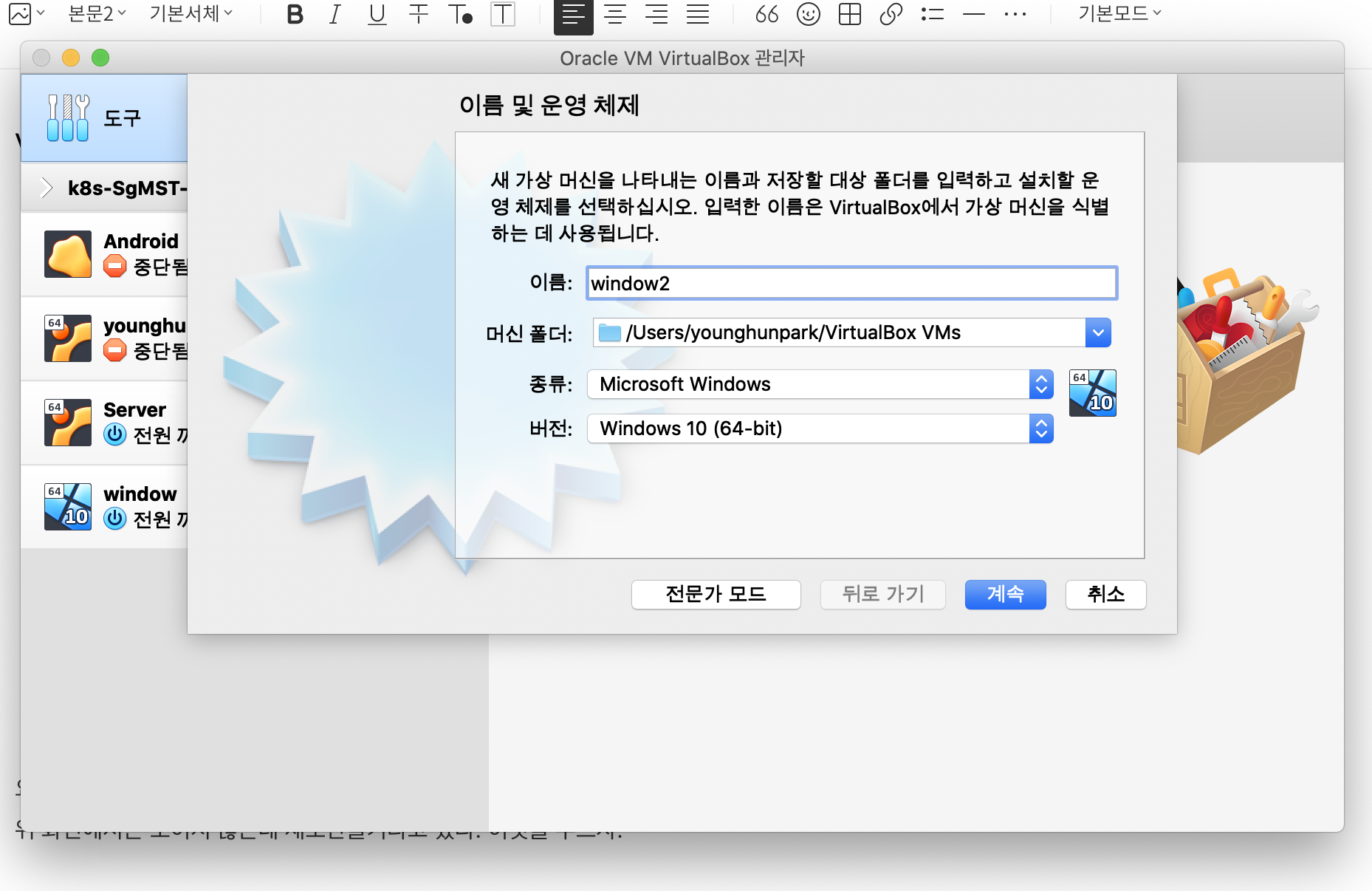This screenshot has width=1372, height=891.
Task: Select the 도구 tools item in VirtualBox
Action: [104, 118]
